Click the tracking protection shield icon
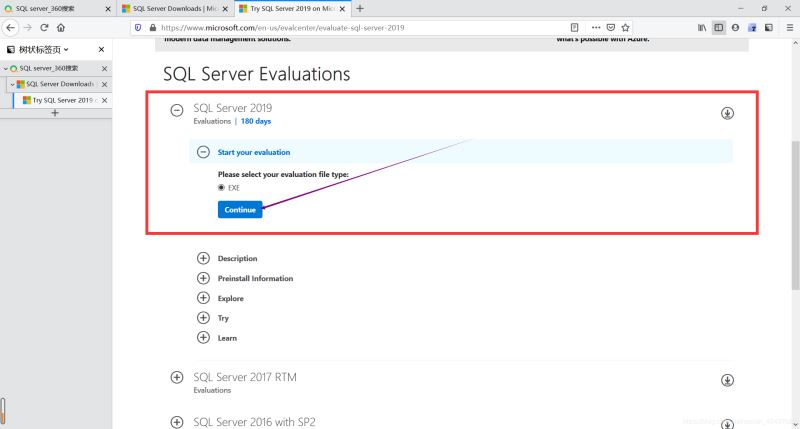This screenshot has width=800, height=429. coord(138,28)
